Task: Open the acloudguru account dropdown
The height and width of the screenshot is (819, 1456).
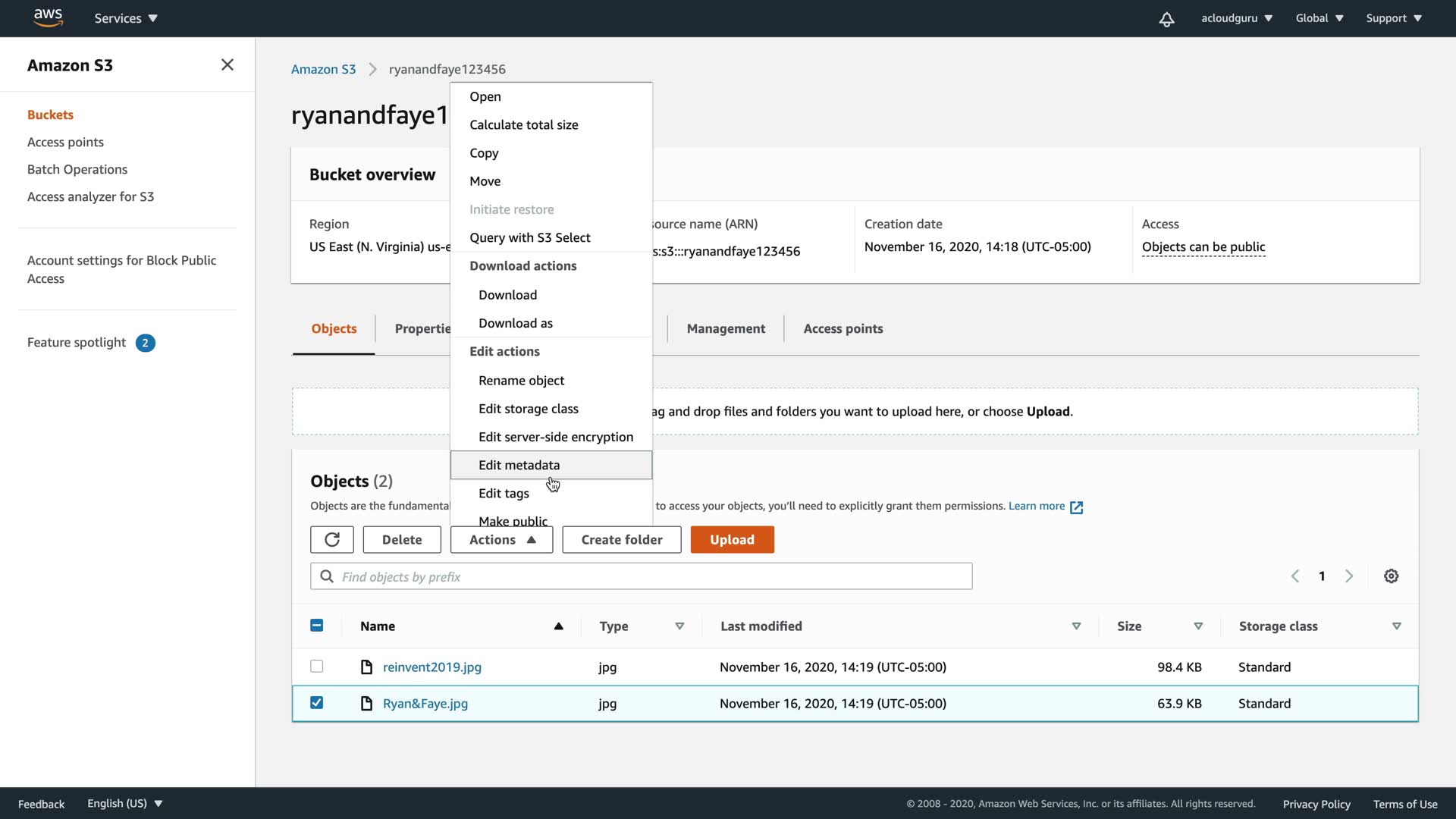Action: (1236, 18)
